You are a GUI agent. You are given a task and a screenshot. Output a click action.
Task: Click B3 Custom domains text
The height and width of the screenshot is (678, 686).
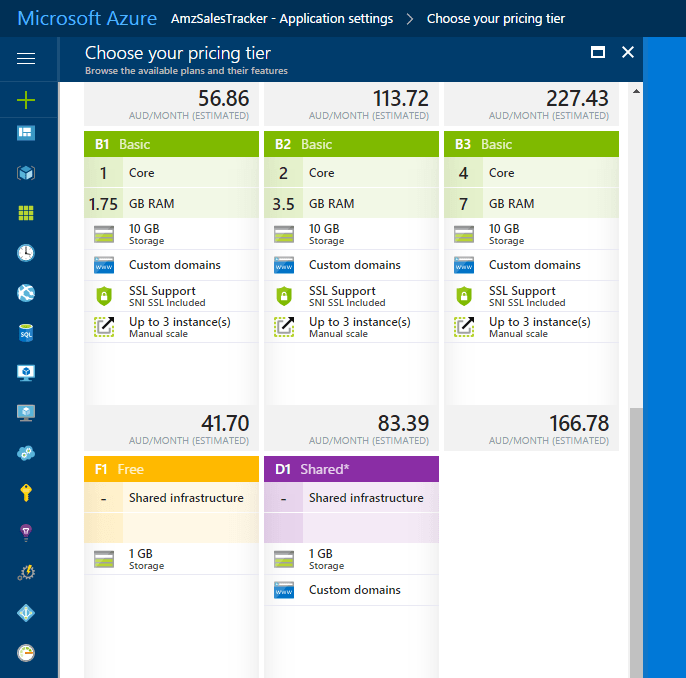click(535, 265)
